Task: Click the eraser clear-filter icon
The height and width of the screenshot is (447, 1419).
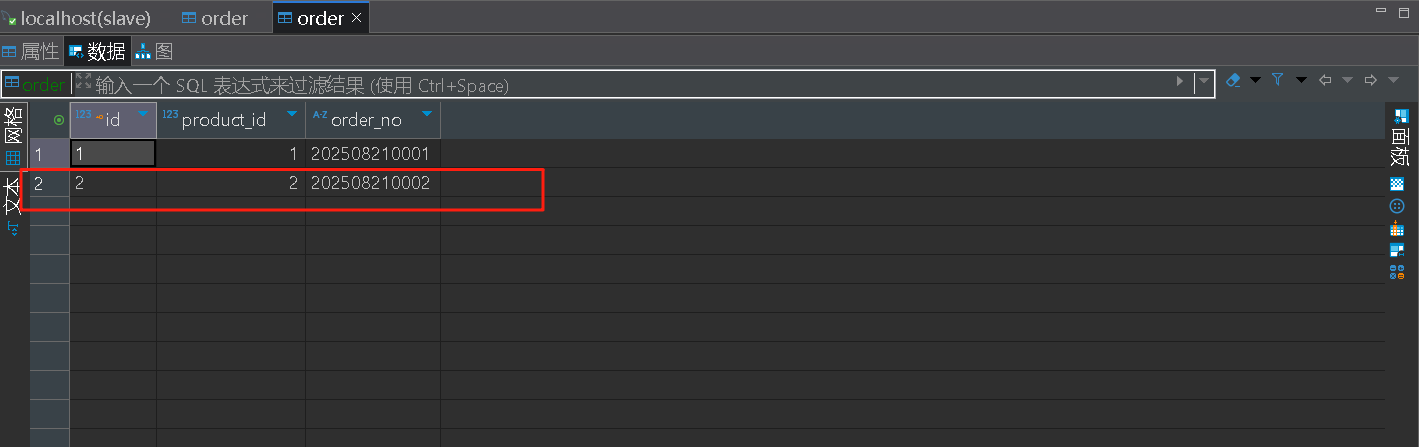Action: [x=1233, y=80]
